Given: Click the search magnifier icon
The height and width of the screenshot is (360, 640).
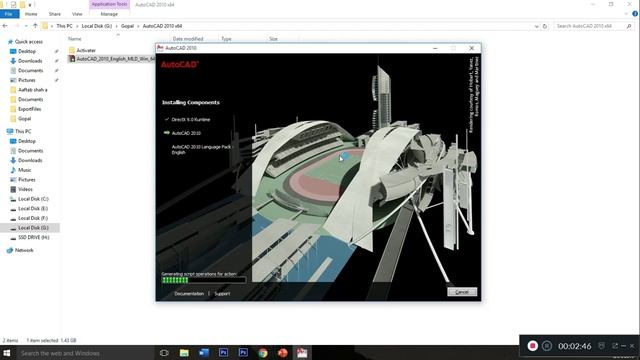Looking at the screenshot, I should (629, 26).
